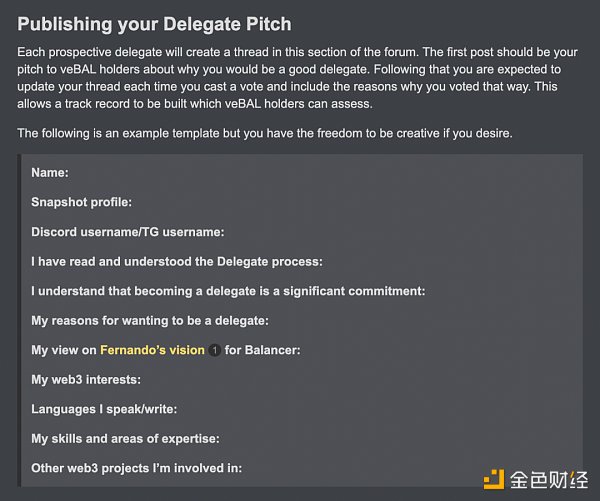Select My skills and areas of expertise line

coord(125,439)
